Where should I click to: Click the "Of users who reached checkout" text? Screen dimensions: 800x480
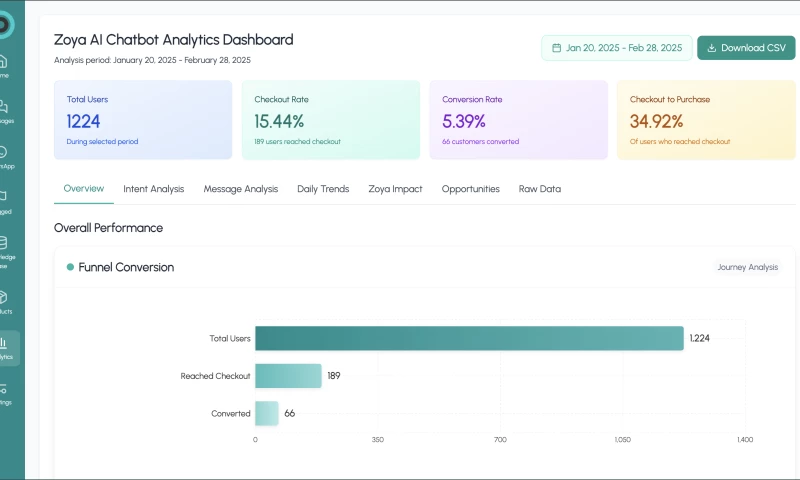[x=680, y=142]
